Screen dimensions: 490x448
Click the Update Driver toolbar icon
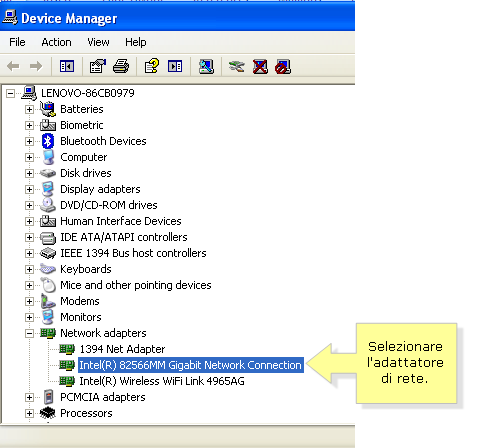[237, 66]
